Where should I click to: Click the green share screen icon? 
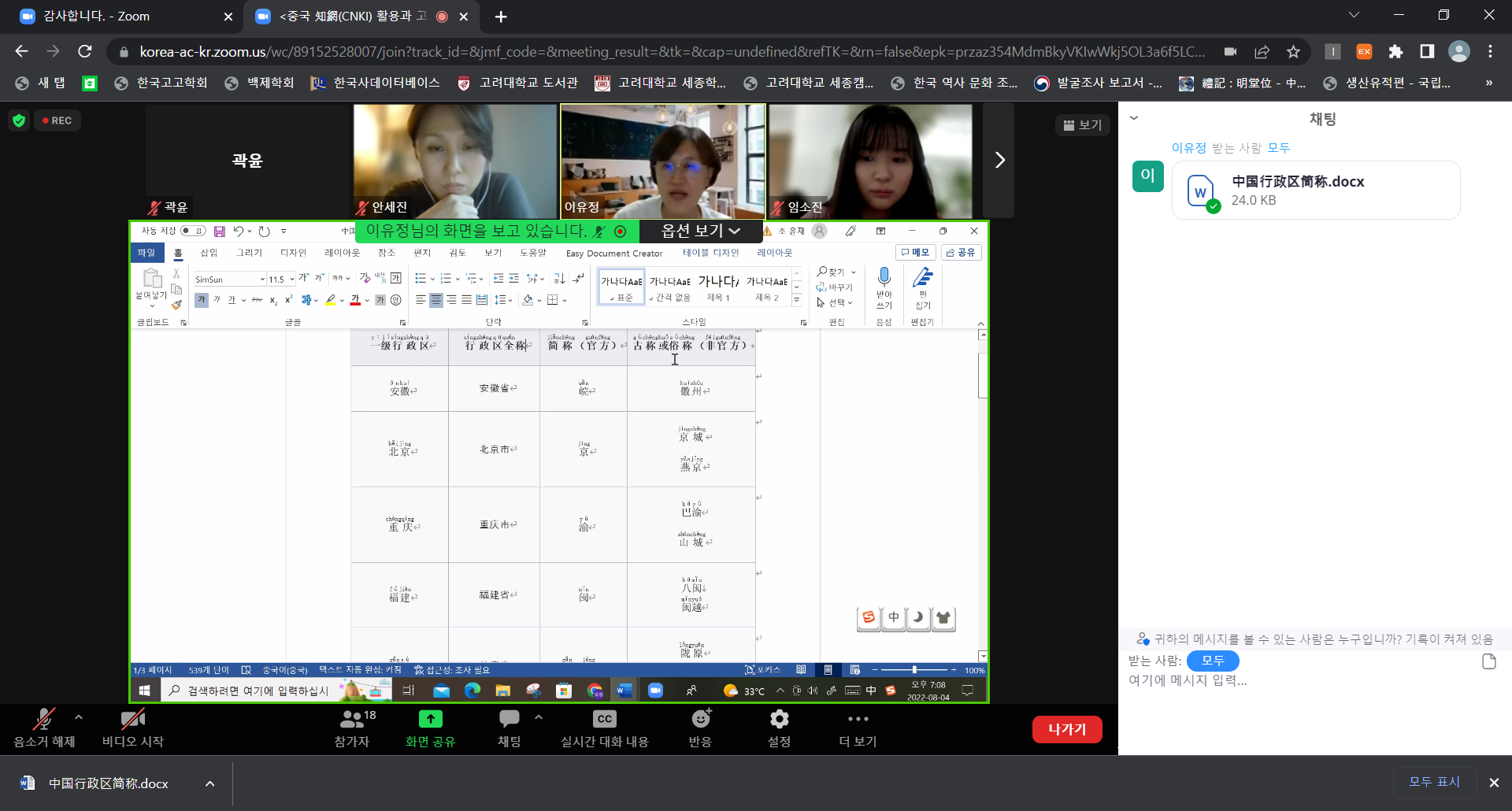(430, 720)
